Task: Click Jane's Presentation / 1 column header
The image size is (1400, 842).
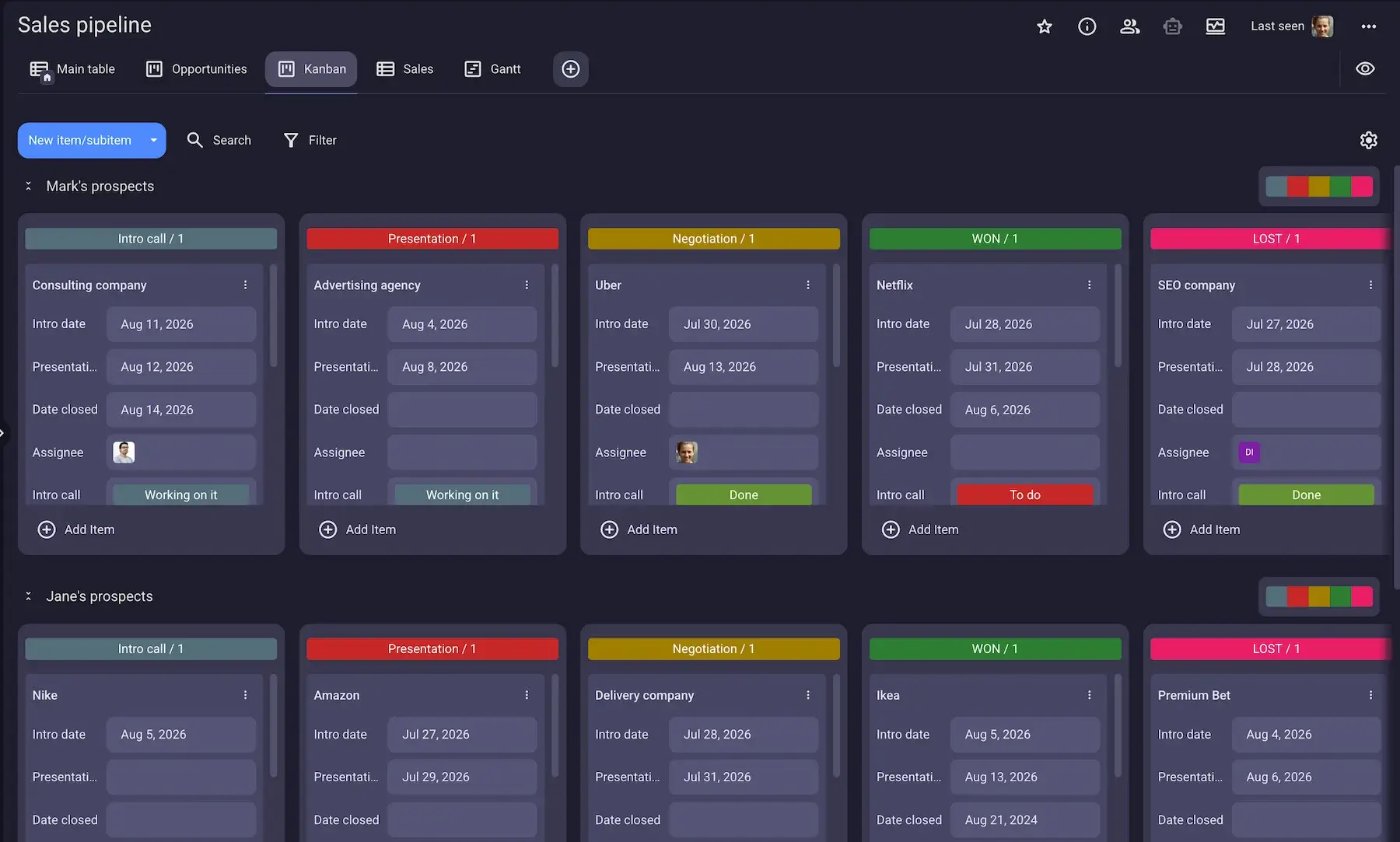Action: pyautogui.click(x=432, y=648)
